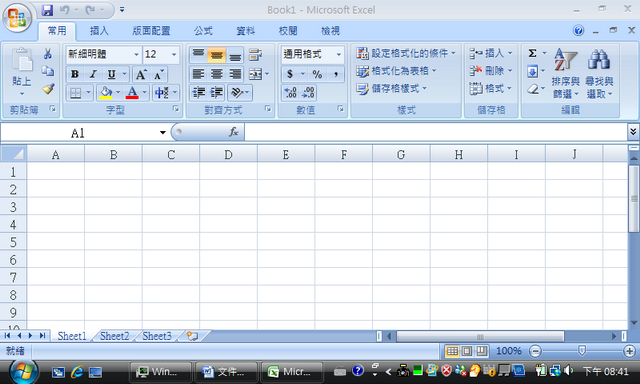The height and width of the screenshot is (384, 640).
Task: Open 設定格式化的條件 conditional formatting menu
Action: [x=406, y=53]
